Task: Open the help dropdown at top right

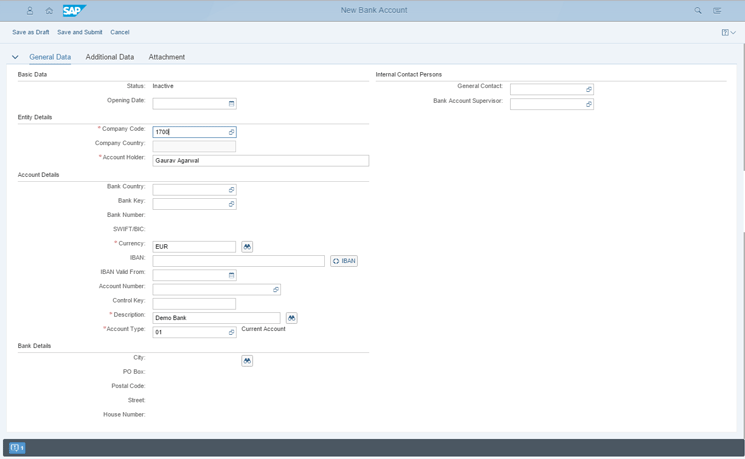Action: coord(729,32)
